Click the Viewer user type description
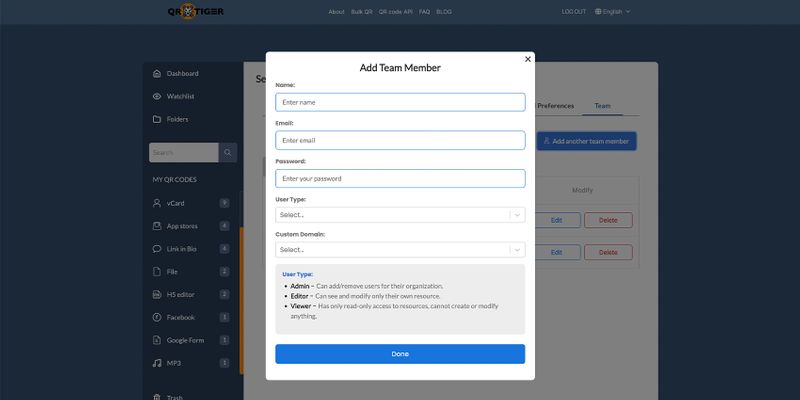 coord(394,311)
